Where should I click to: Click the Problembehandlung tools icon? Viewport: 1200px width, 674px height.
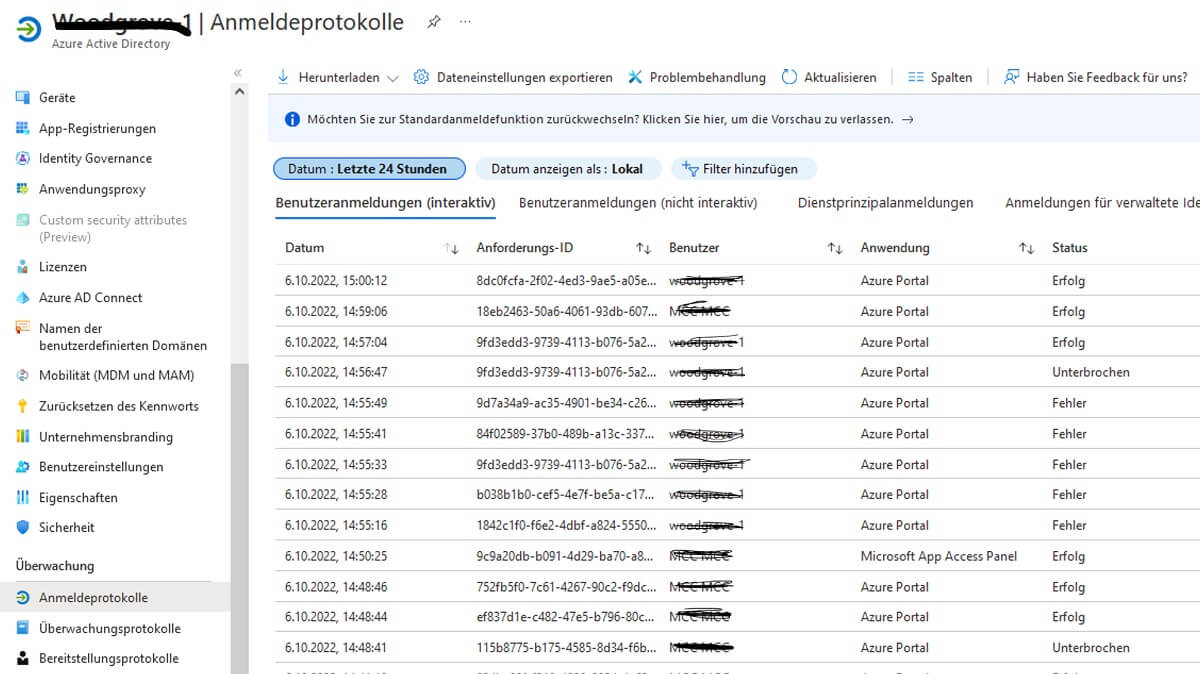(635, 77)
